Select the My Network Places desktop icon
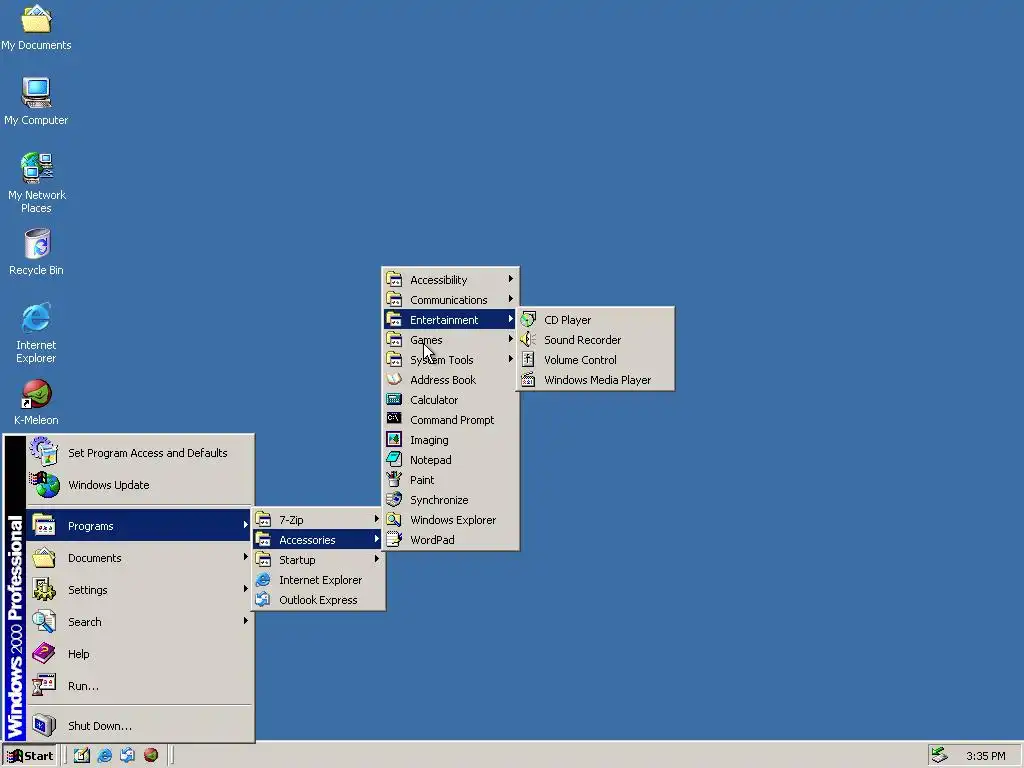Viewport: 1024px width, 768px height. click(x=36, y=183)
